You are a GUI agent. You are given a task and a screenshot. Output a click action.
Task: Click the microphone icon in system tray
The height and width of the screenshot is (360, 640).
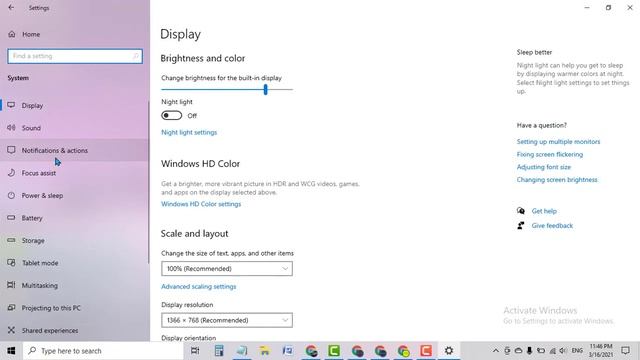pos(529,351)
